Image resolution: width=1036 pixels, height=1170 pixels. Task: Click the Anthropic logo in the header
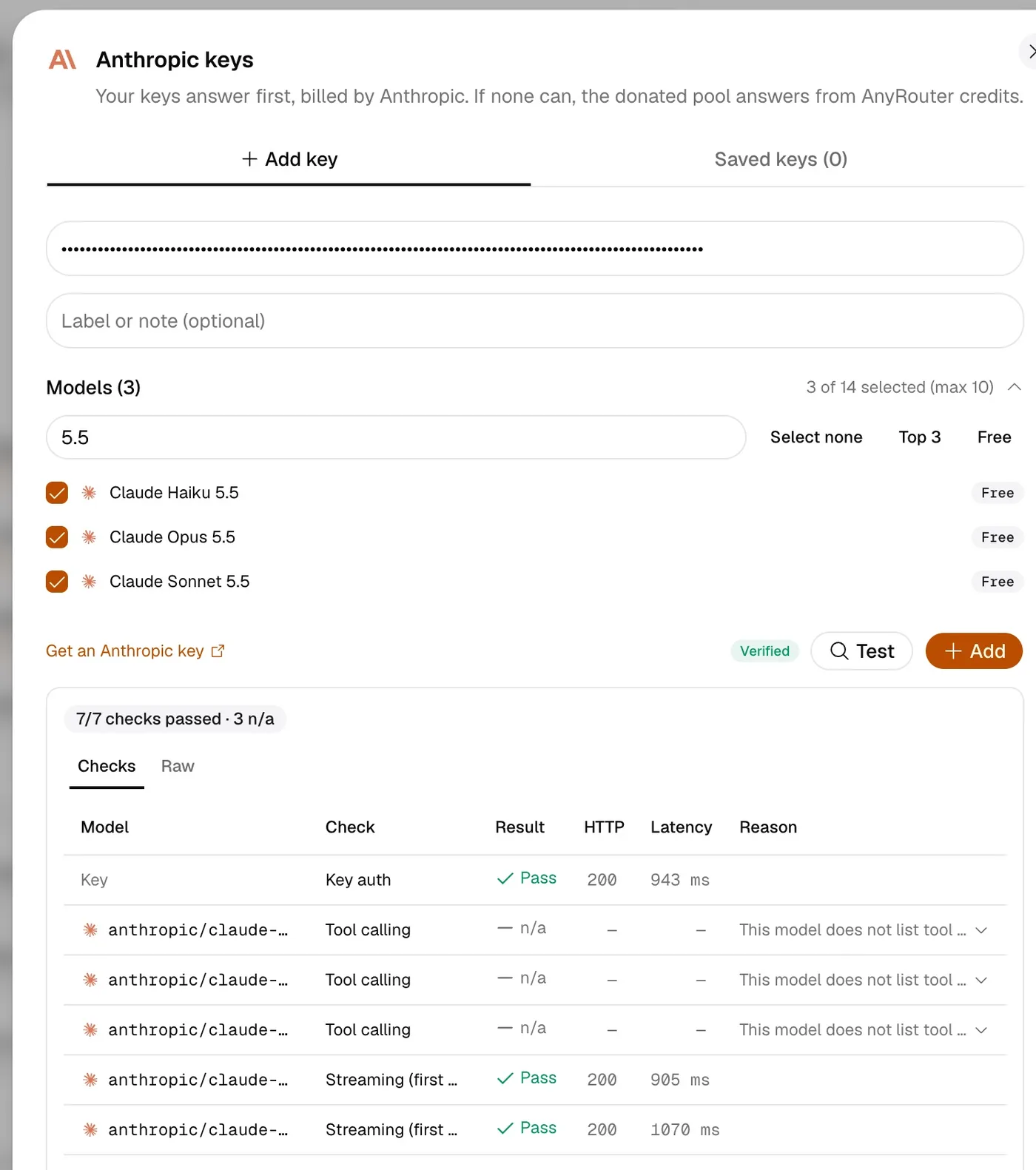[63, 59]
